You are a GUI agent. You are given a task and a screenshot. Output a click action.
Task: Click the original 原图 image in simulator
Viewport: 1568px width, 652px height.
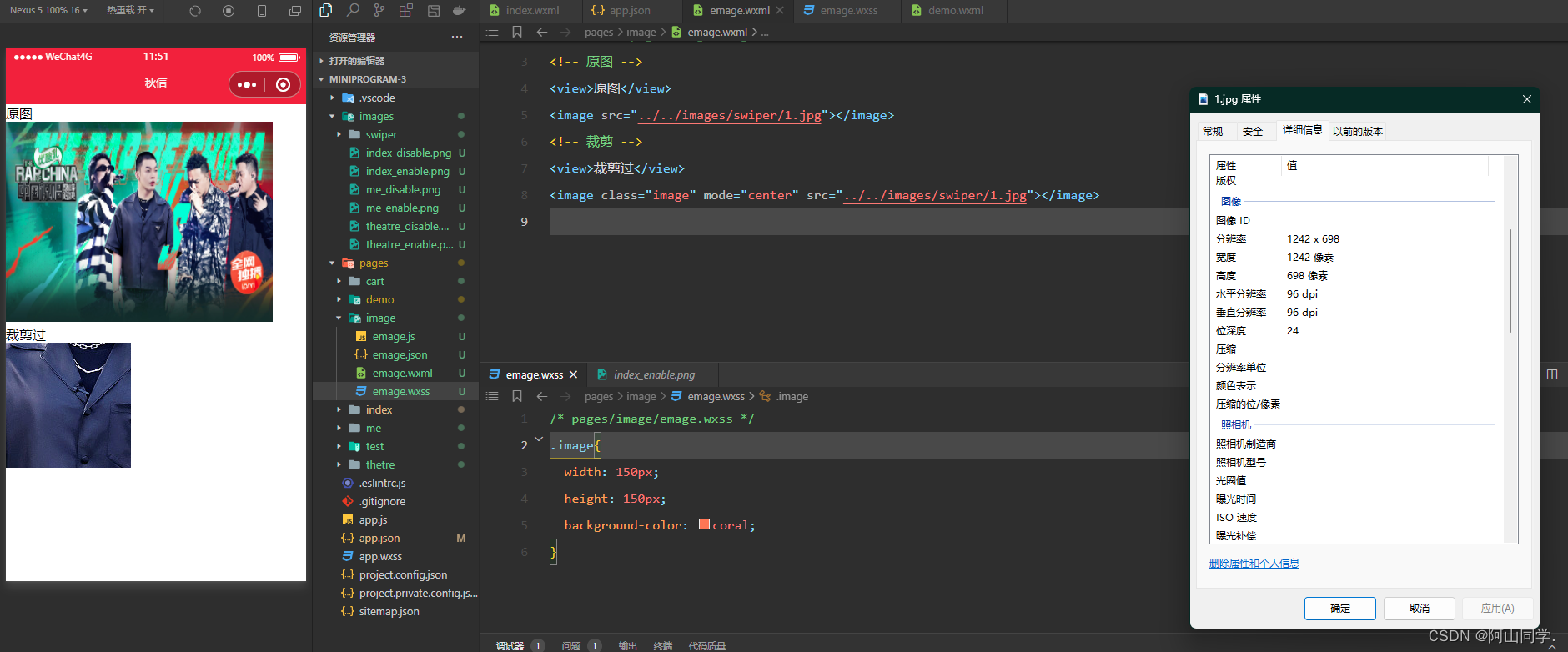coord(139,222)
